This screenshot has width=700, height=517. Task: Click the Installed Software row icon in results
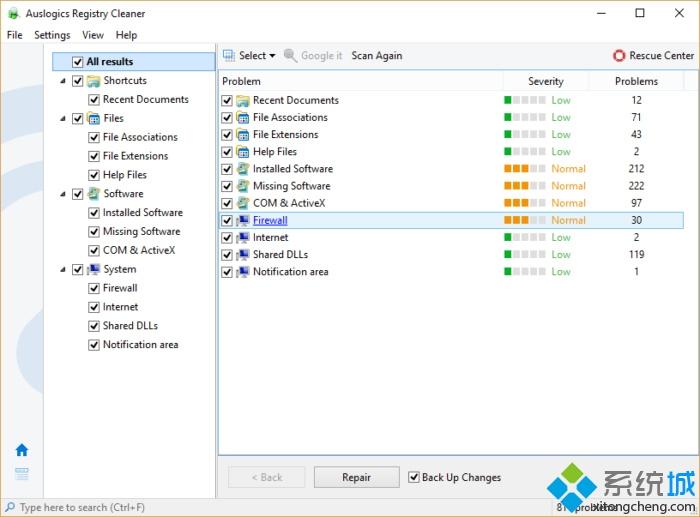[x=243, y=169]
